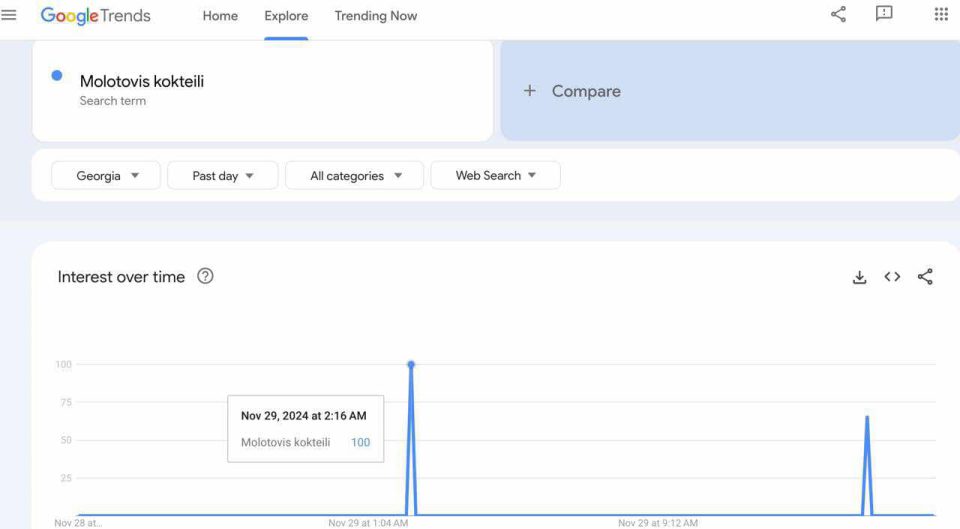Click the Google Trends logo
This screenshot has width=960, height=529.
pos(95,16)
